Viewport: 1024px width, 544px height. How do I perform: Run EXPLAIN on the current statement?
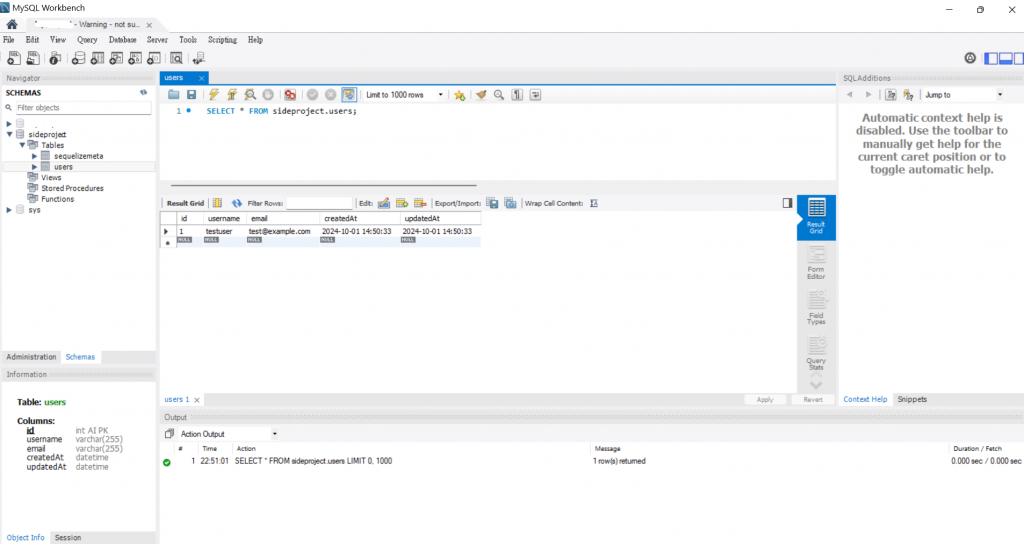(x=250, y=95)
